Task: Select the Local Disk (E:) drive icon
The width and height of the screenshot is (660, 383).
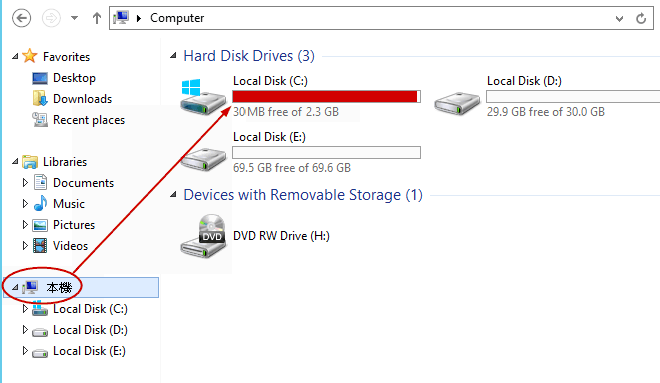Action: coord(203,159)
